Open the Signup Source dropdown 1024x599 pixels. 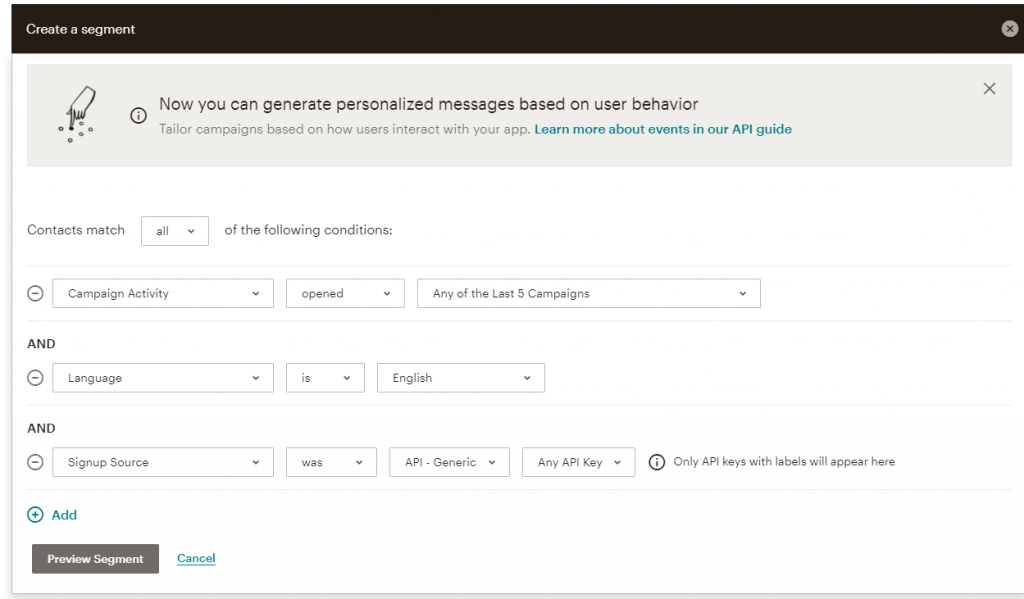pos(163,462)
